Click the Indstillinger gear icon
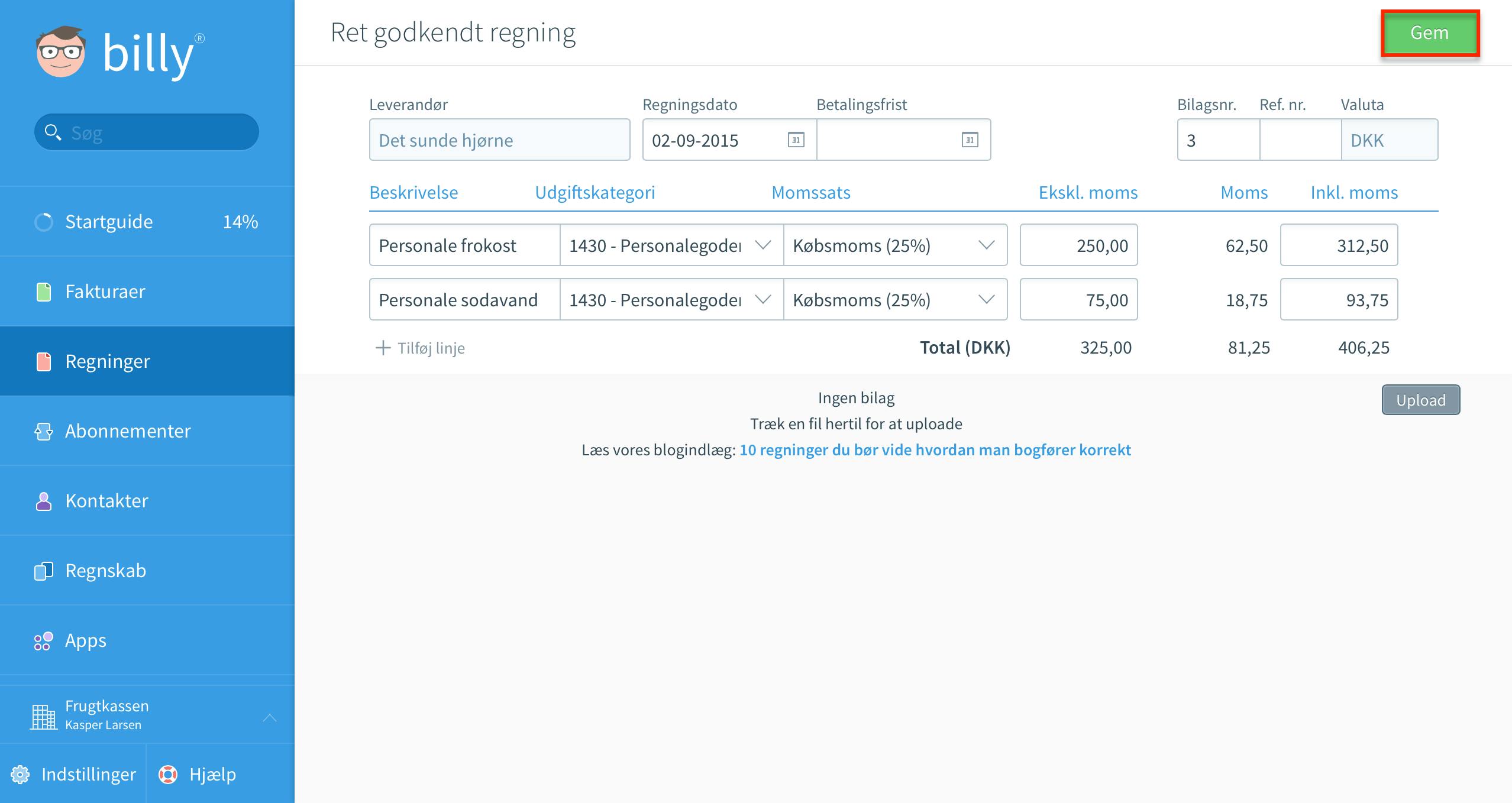1512x803 pixels. [x=20, y=774]
